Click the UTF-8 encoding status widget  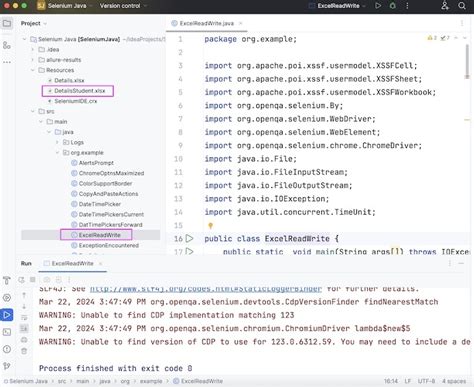[426, 381]
